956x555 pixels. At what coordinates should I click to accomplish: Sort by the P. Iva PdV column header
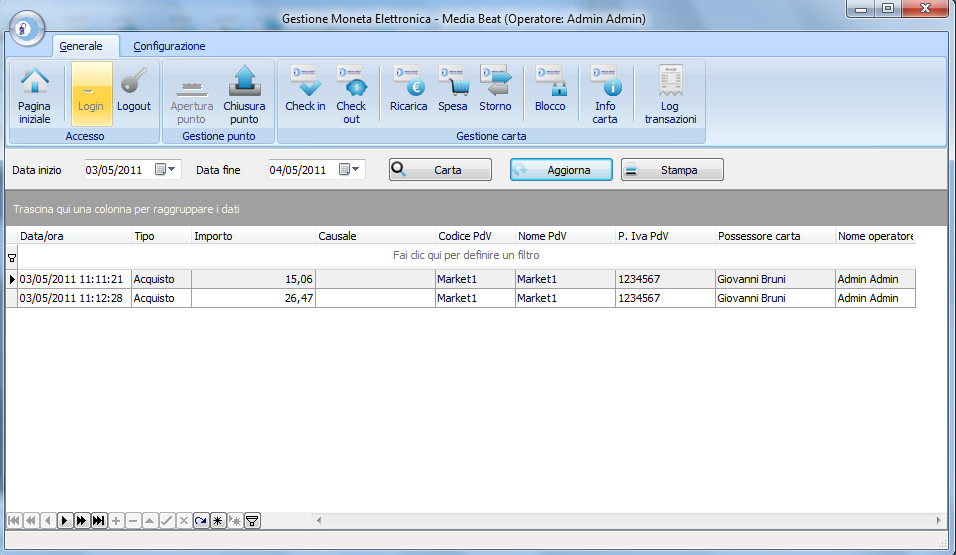(x=665, y=237)
